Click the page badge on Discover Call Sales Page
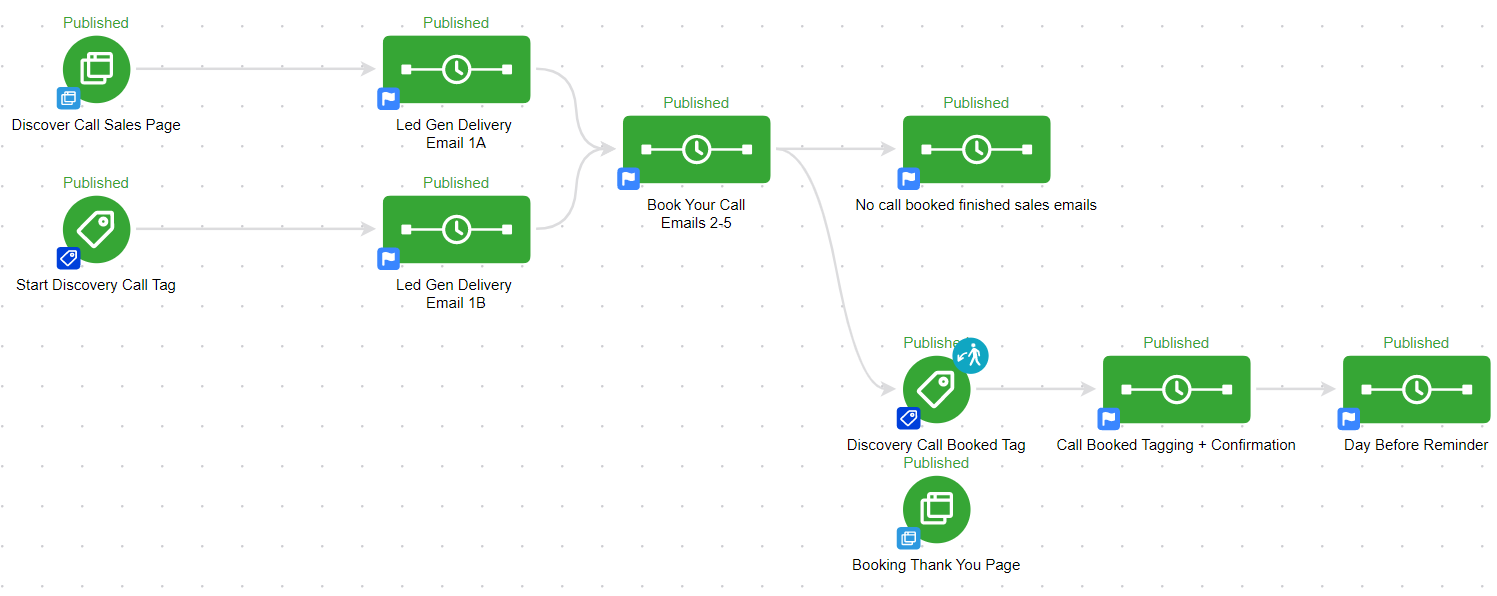1497x596 pixels. tap(68, 98)
